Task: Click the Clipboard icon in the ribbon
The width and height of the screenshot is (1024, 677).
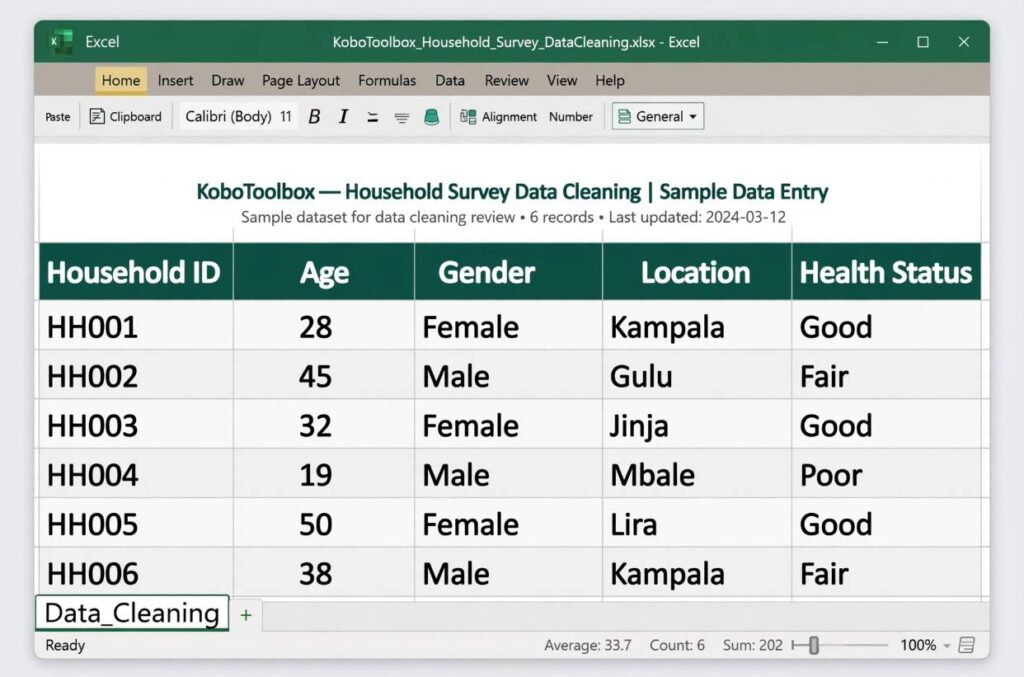Action: [x=97, y=116]
